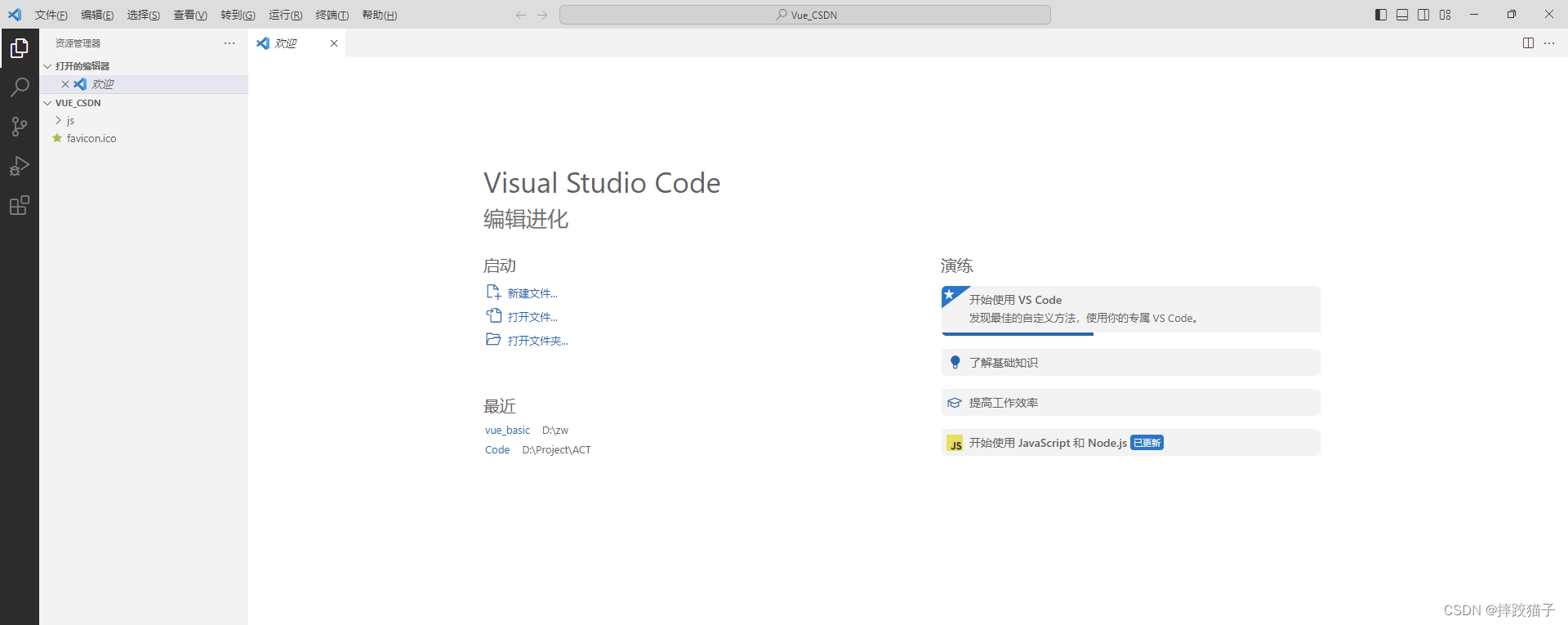This screenshot has width=1568, height=625.
Task: Open editor more actions ellipsis
Action: pyautogui.click(x=1549, y=43)
